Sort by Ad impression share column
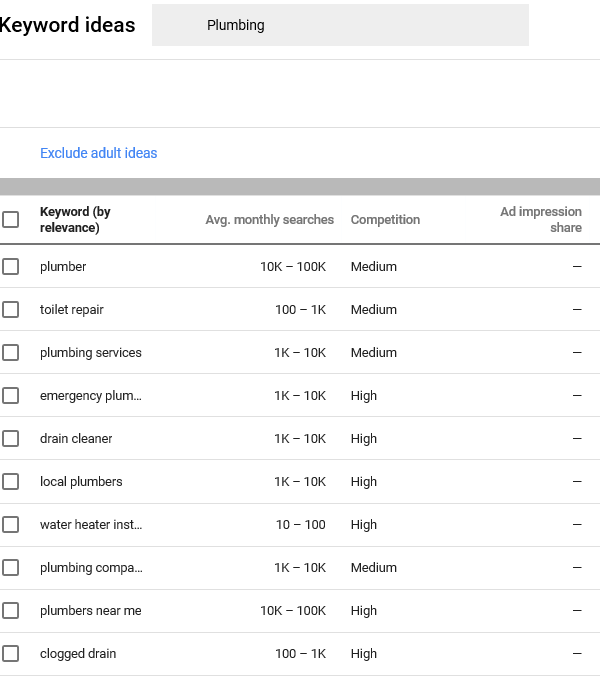Image resolution: width=600 pixels, height=685 pixels. click(x=541, y=220)
